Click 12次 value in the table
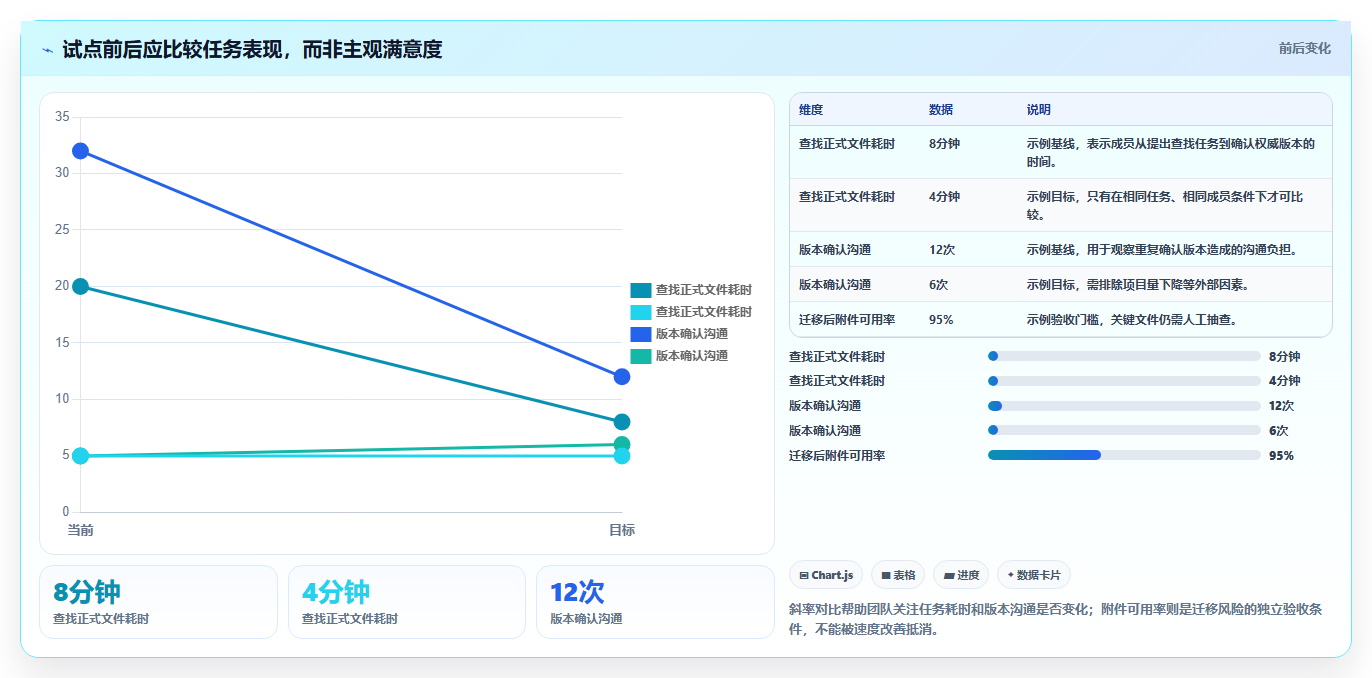This screenshot has width=1372, height=678. [944, 250]
